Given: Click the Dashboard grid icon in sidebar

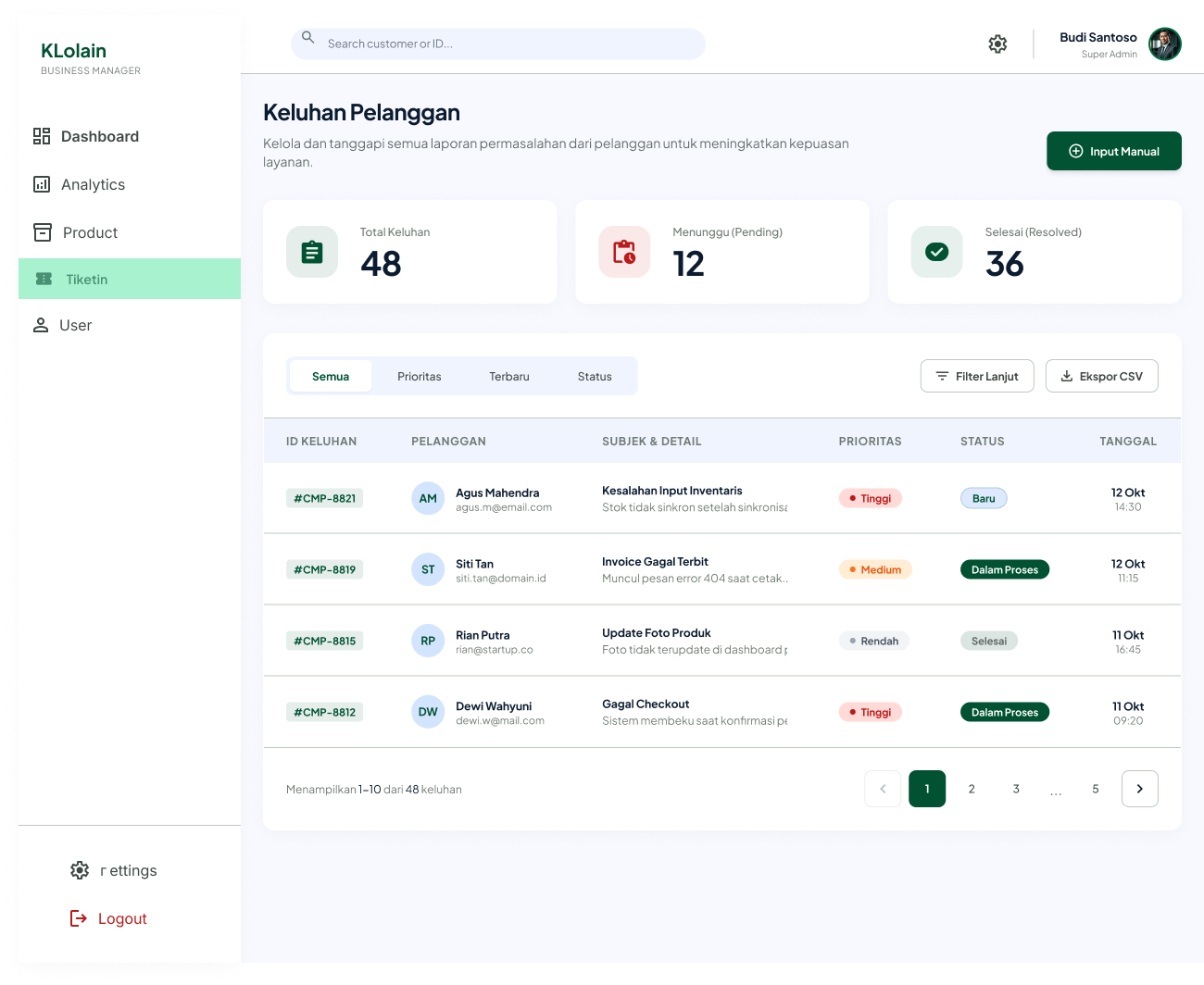Looking at the screenshot, I should (x=42, y=136).
